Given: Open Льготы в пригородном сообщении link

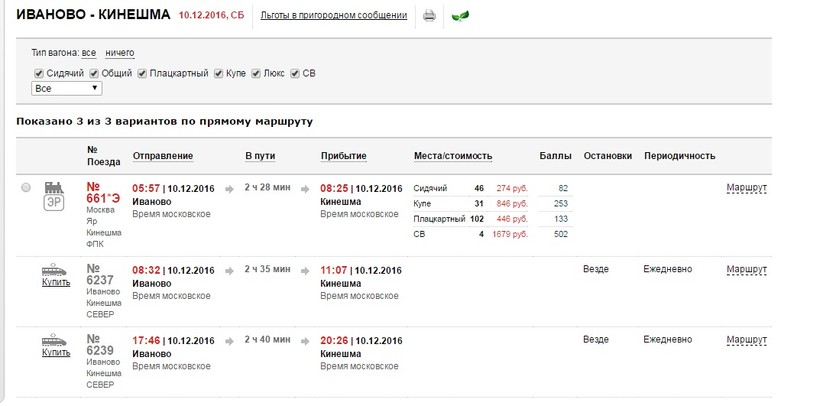Looking at the screenshot, I should coord(333,16).
